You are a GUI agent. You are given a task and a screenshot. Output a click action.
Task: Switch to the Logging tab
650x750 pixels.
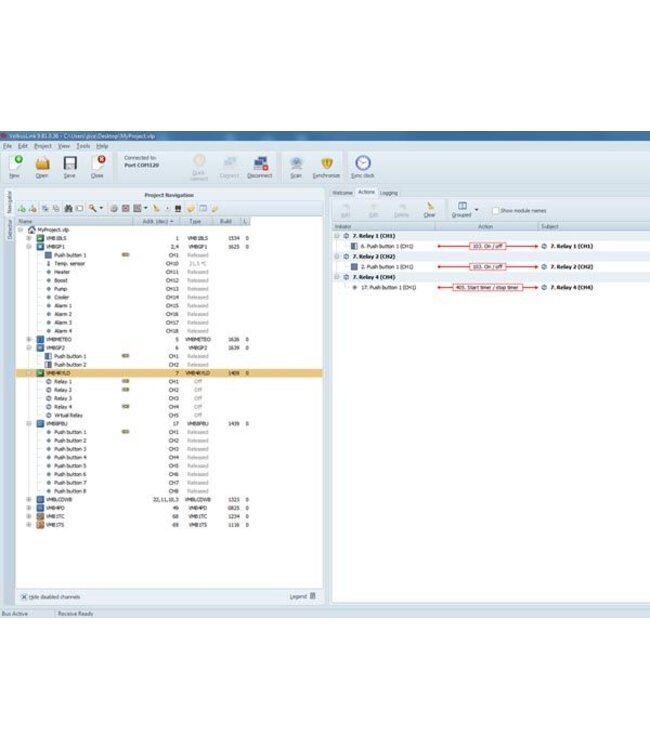coord(389,193)
